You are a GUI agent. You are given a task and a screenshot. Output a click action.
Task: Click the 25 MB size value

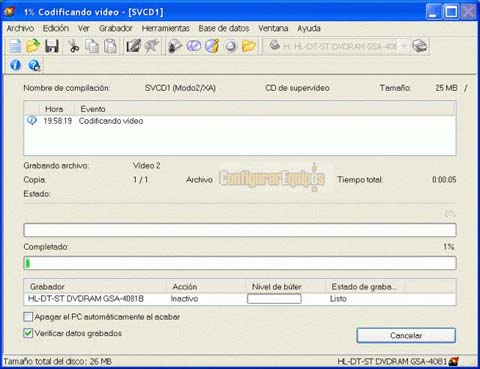(446, 88)
